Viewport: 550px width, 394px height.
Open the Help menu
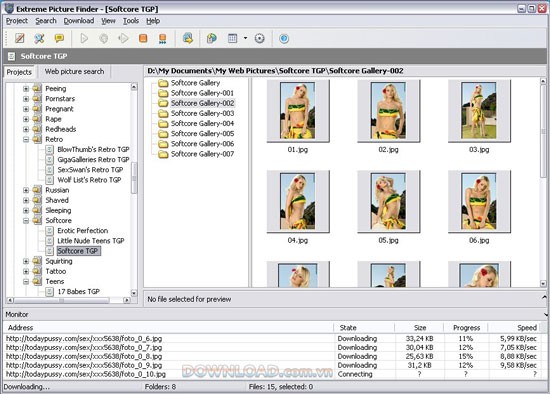tap(153, 21)
